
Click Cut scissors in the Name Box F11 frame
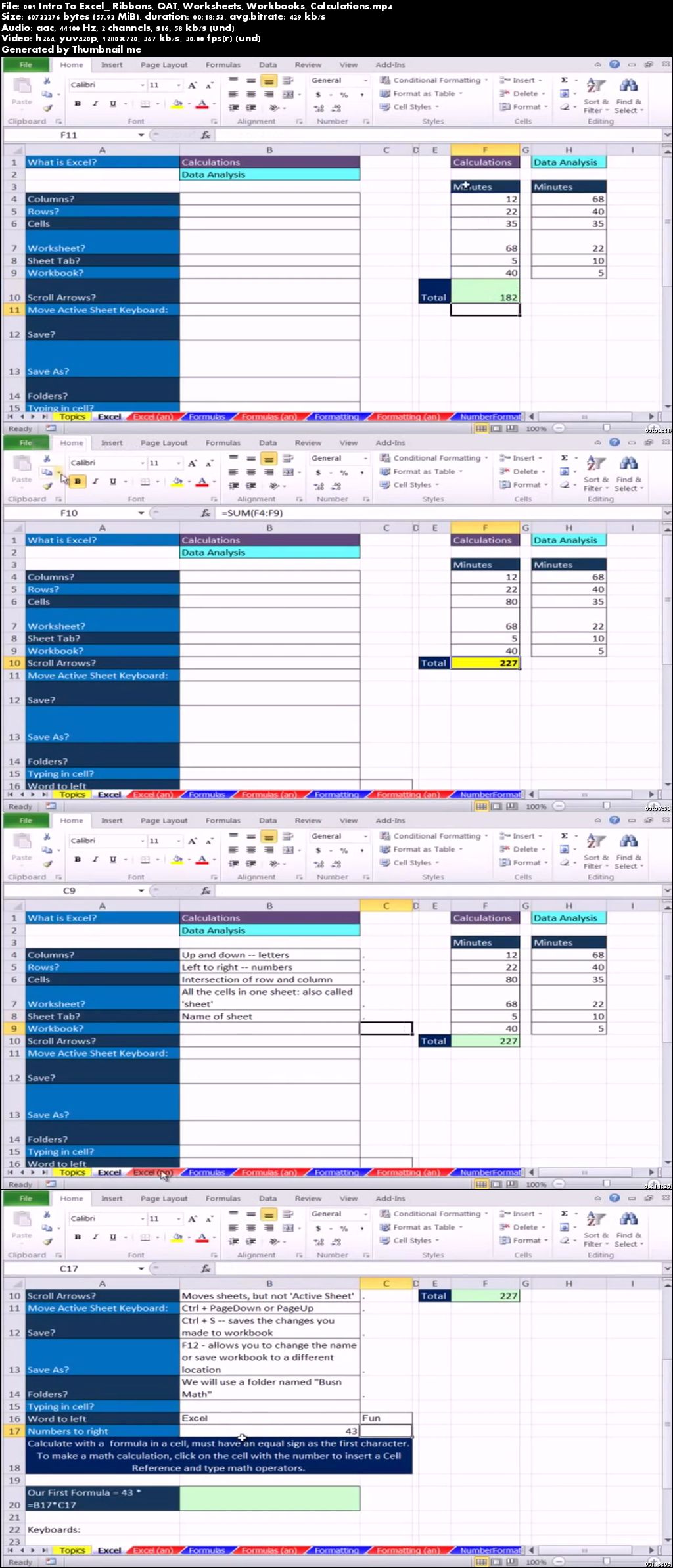[47, 81]
